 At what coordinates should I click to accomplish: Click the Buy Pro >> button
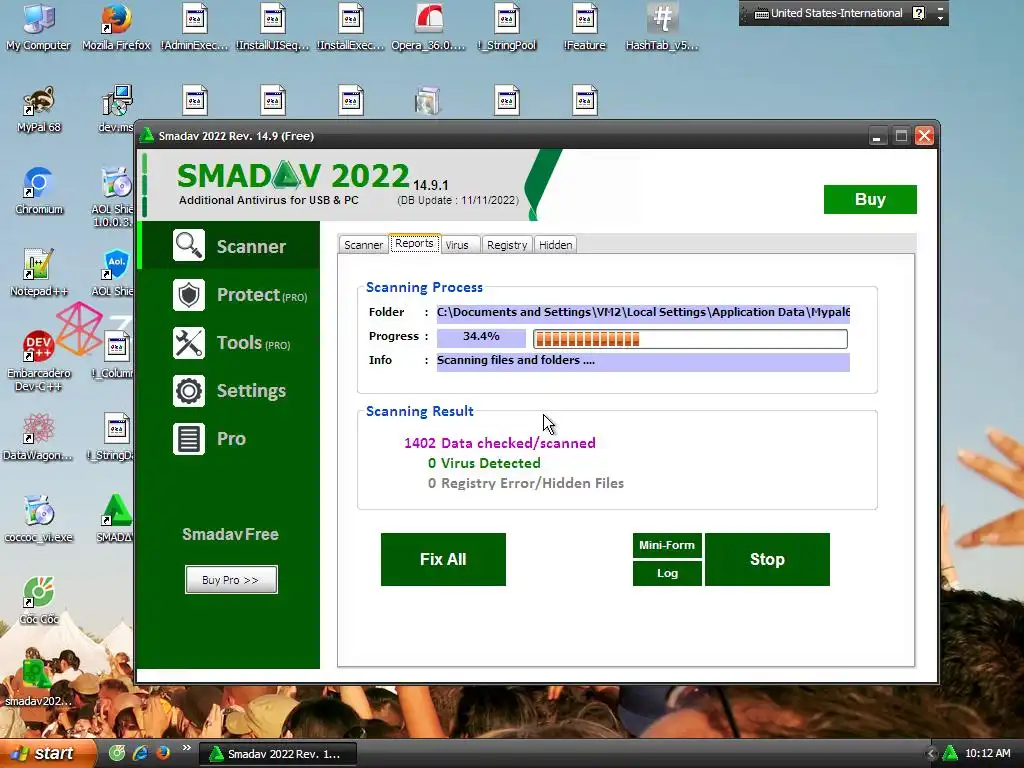(x=231, y=579)
